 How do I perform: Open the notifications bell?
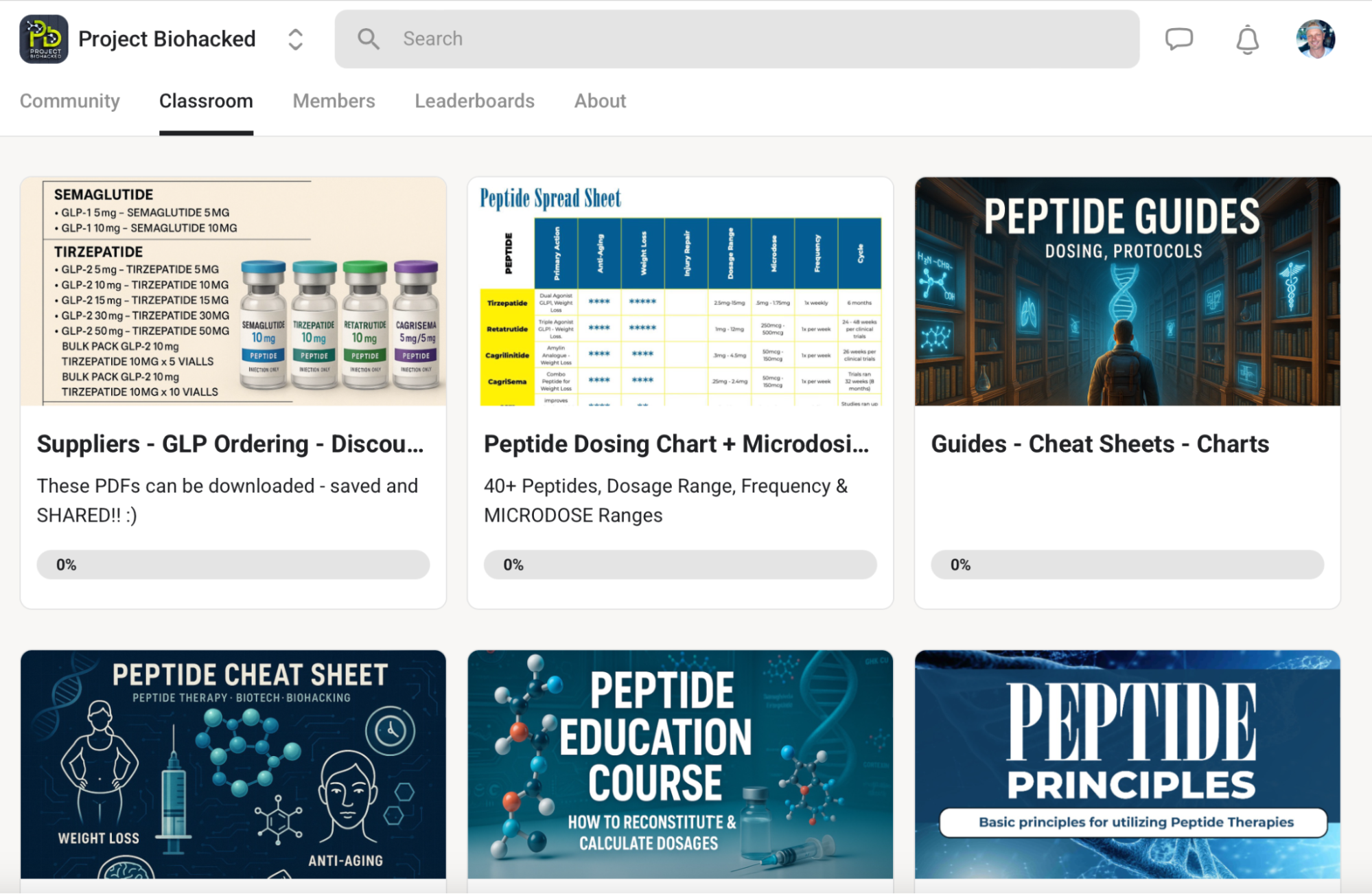(x=1247, y=39)
